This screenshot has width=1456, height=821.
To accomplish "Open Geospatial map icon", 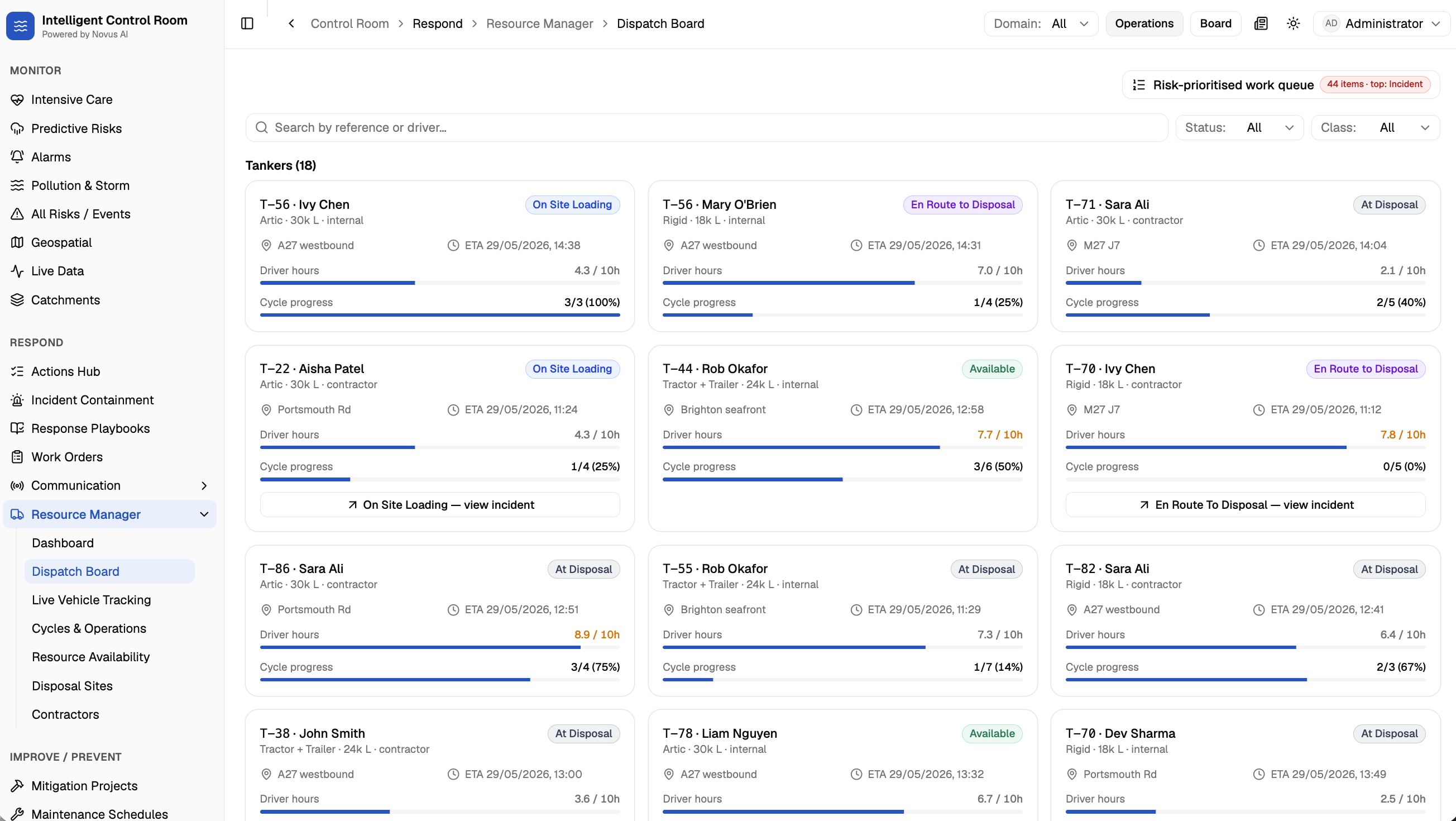I will point(17,242).
